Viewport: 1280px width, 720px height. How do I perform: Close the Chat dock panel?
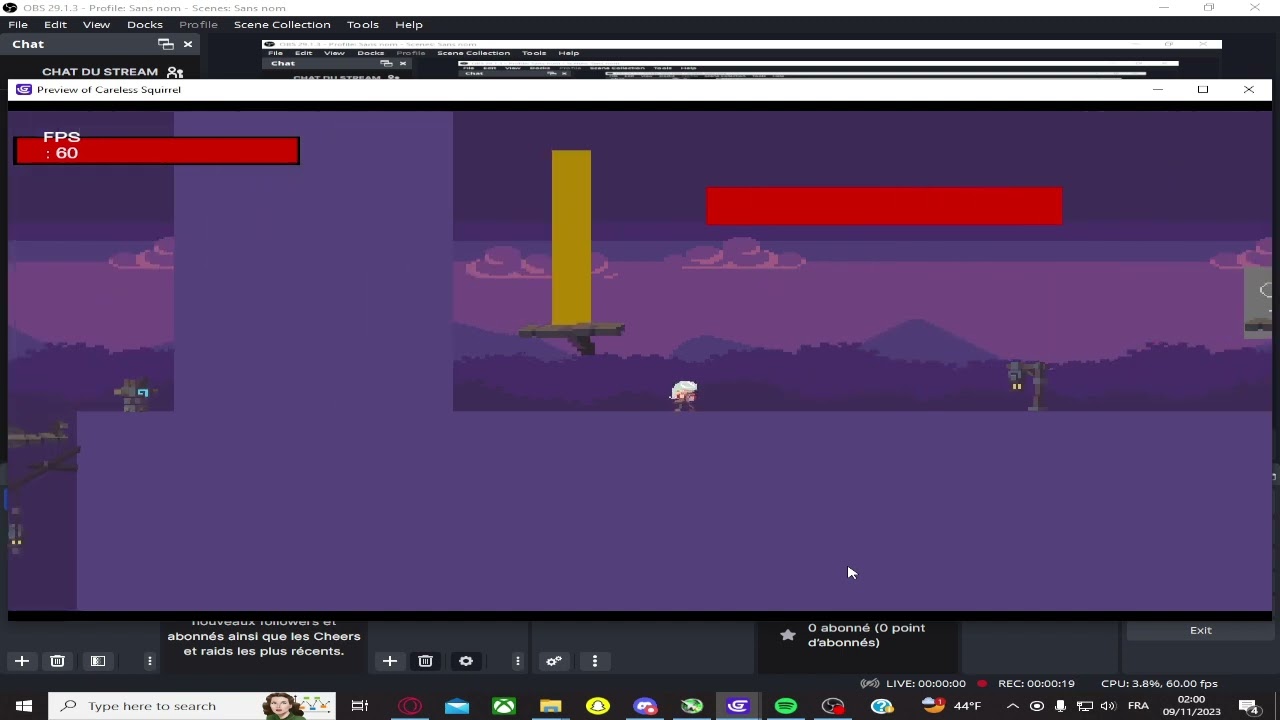coord(188,44)
